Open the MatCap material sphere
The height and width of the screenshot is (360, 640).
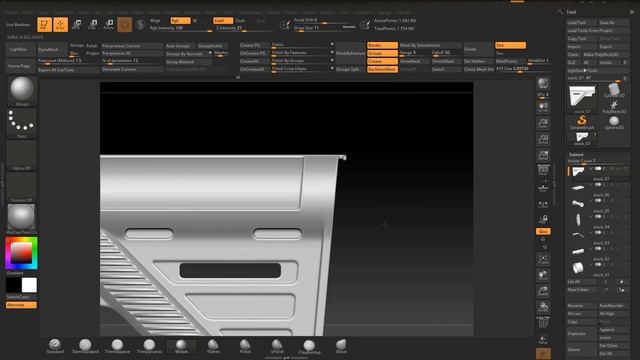tap(22, 219)
